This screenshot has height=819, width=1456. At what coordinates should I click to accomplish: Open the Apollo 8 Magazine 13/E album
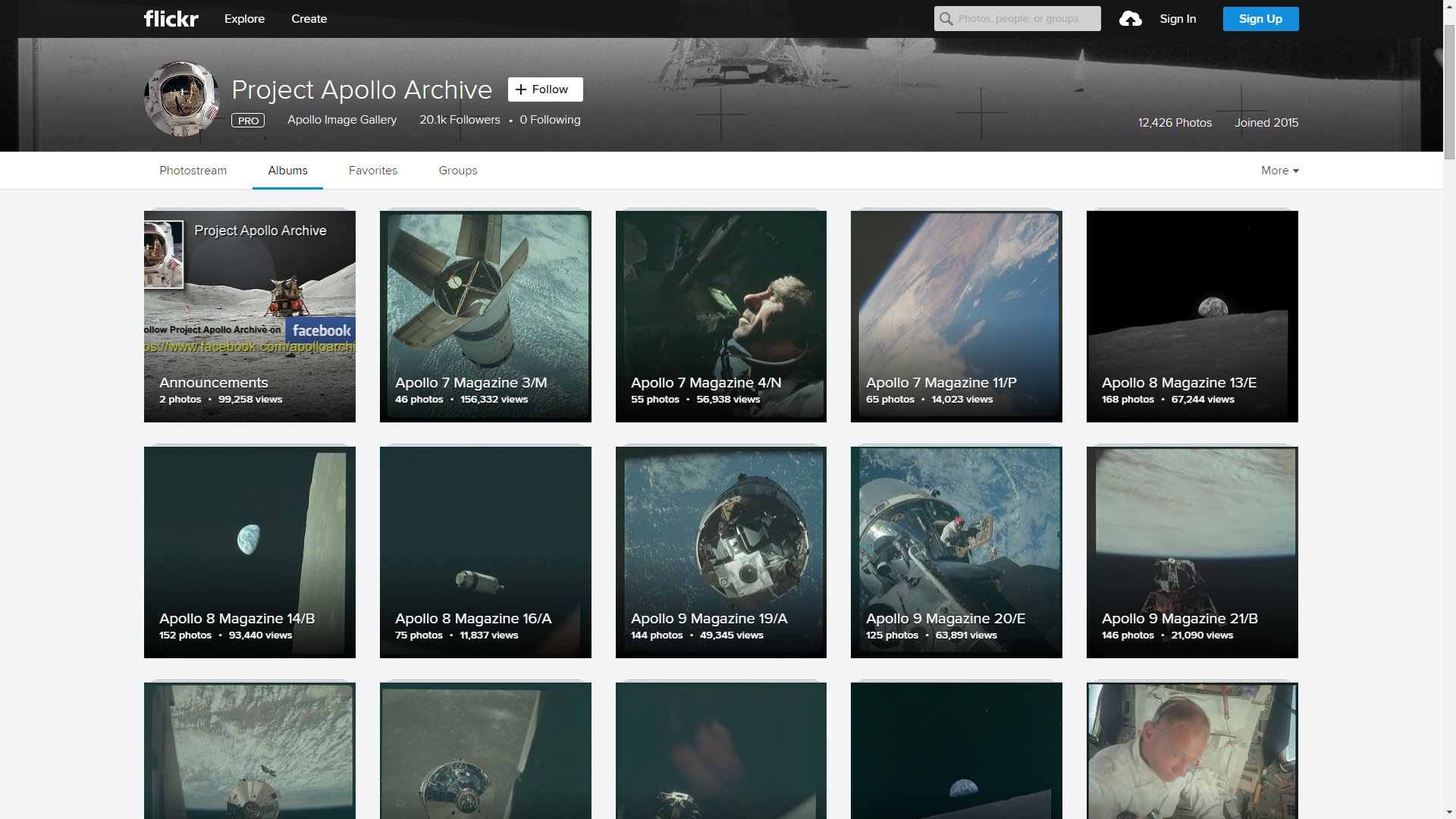coord(1192,316)
